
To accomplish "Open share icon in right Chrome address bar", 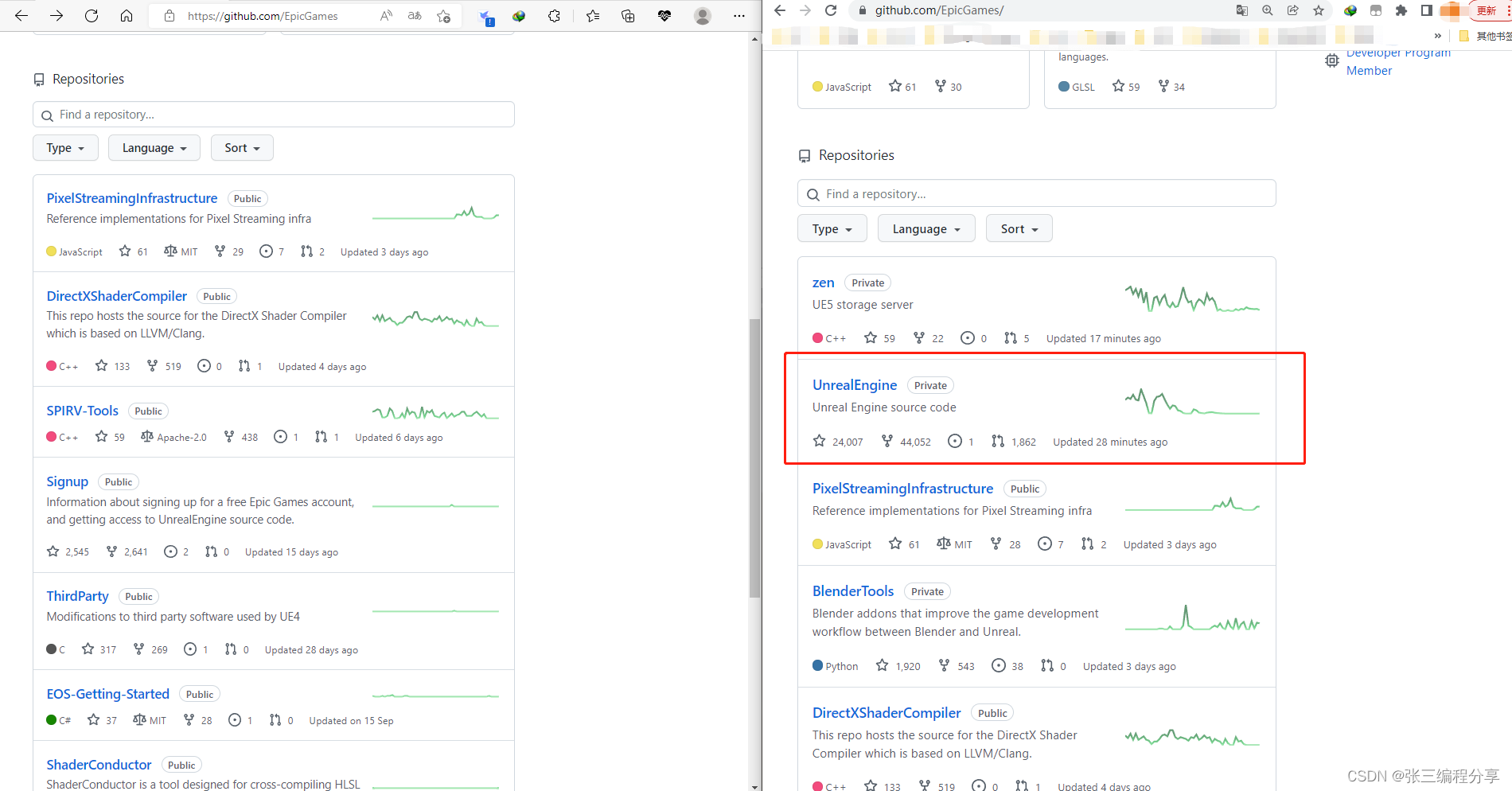I will point(1293,10).
